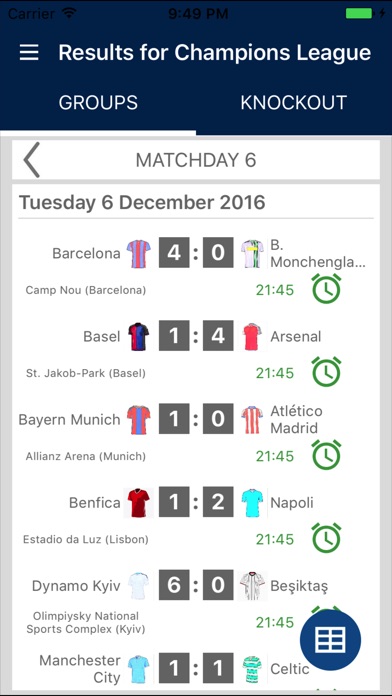Switch to the GROUPS tab
Screen dimensions: 392x696
pyautogui.click(x=98, y=103)
